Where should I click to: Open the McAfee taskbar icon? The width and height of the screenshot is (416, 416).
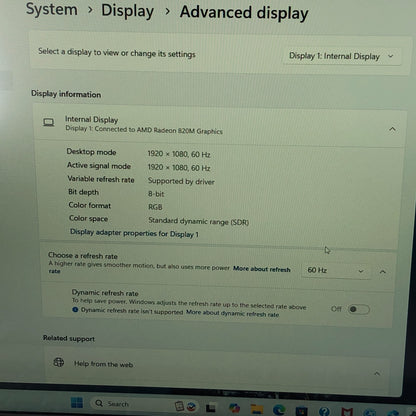[347, 412]
